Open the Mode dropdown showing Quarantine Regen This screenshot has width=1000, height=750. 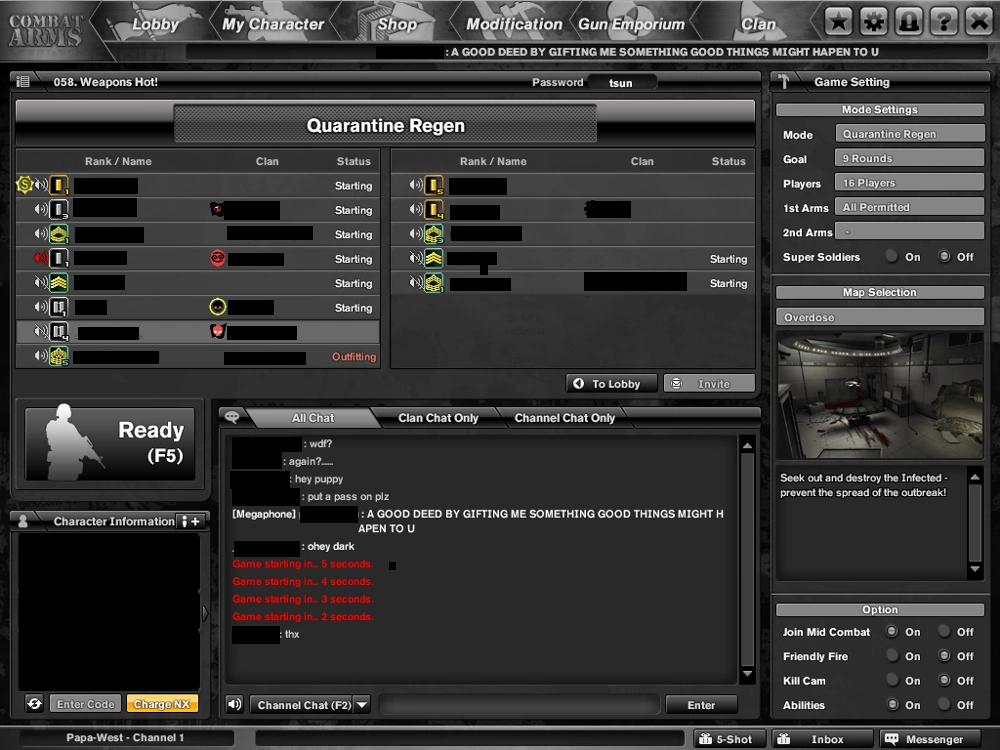pyautogui.click(x=909, y=134)
